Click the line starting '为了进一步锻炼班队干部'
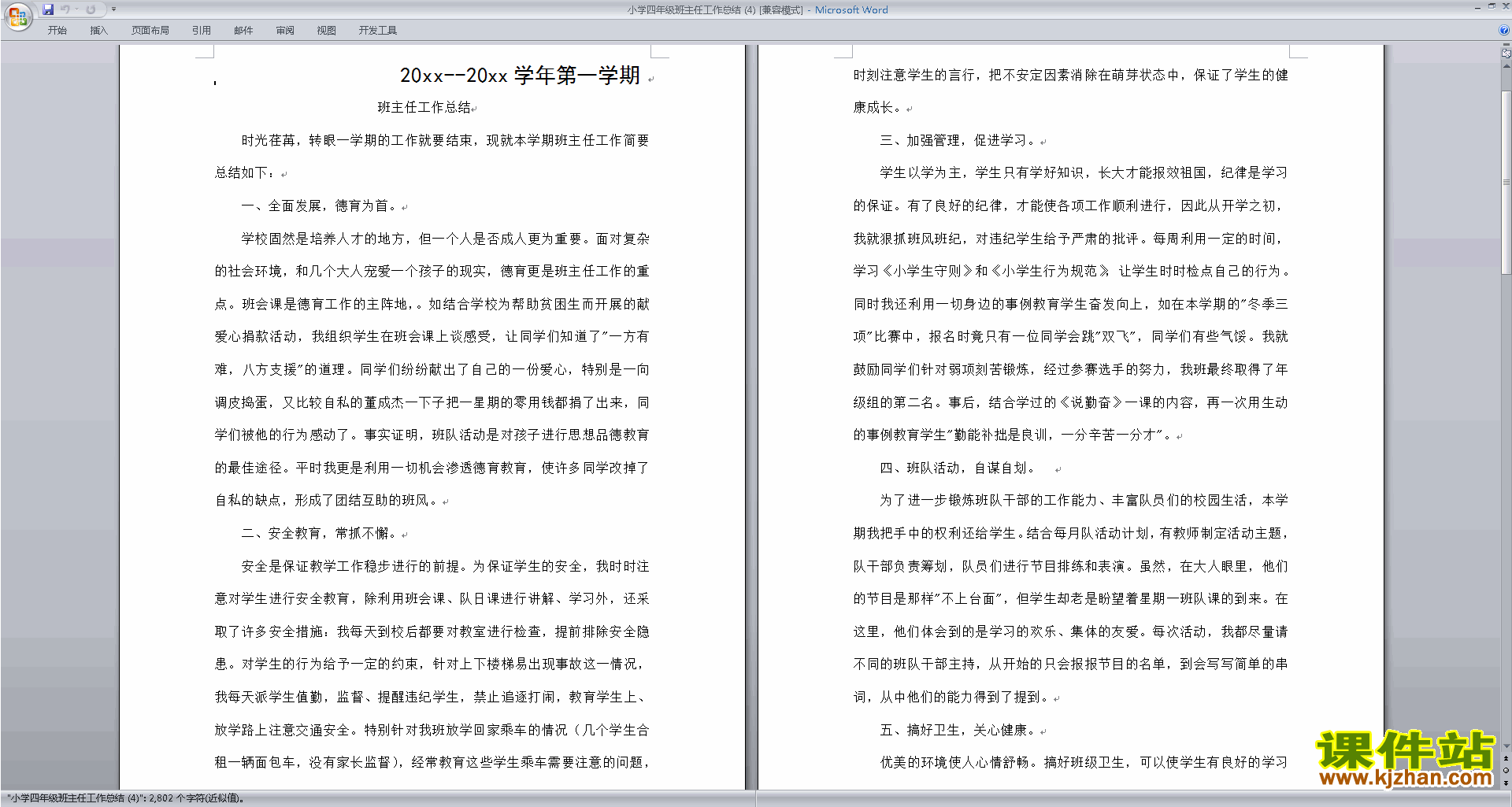Viewport: 1512px width, 807px height. point(1084,500)
